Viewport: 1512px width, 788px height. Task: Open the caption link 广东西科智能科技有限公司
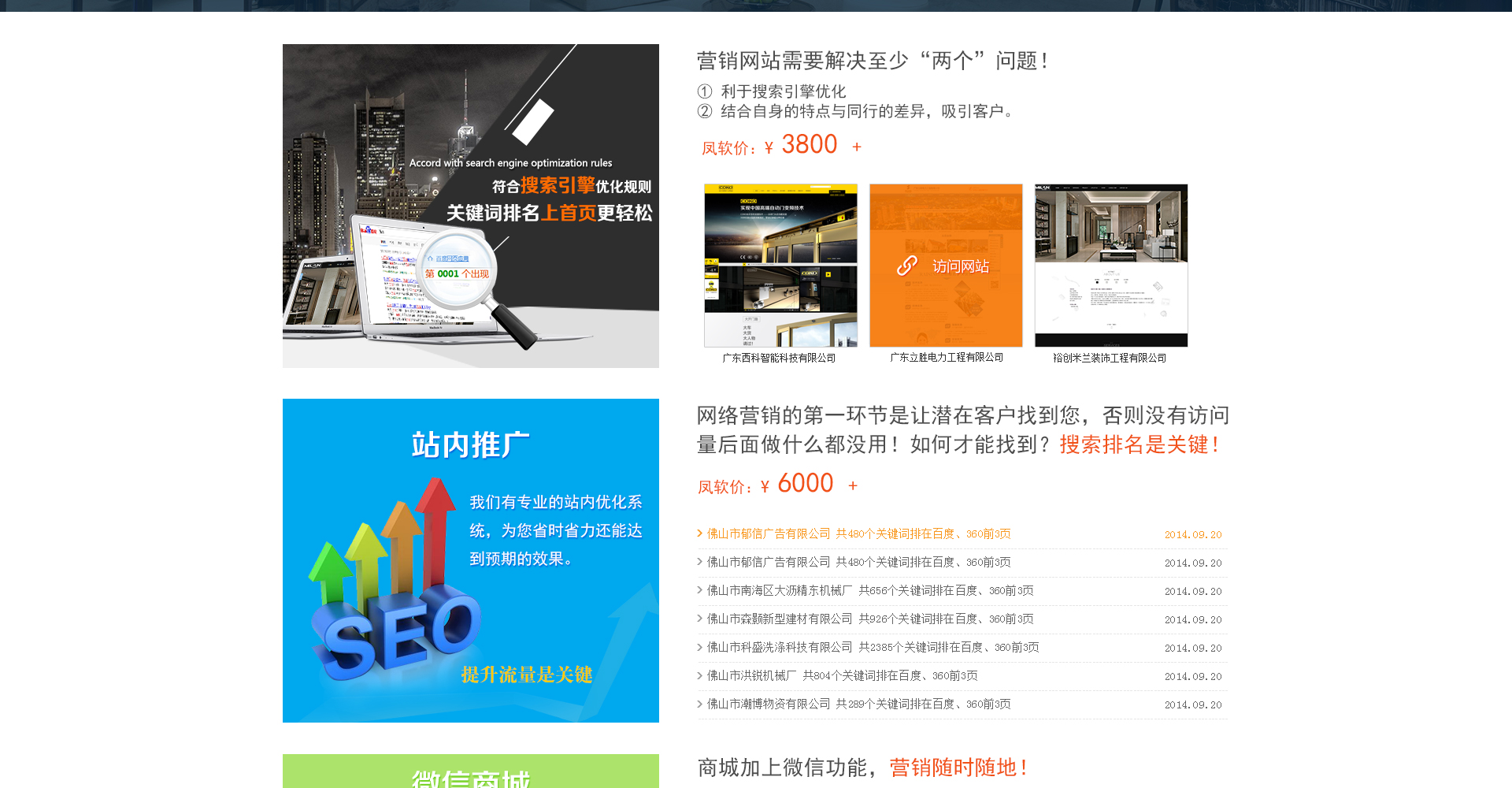click(x=779, y=358)
